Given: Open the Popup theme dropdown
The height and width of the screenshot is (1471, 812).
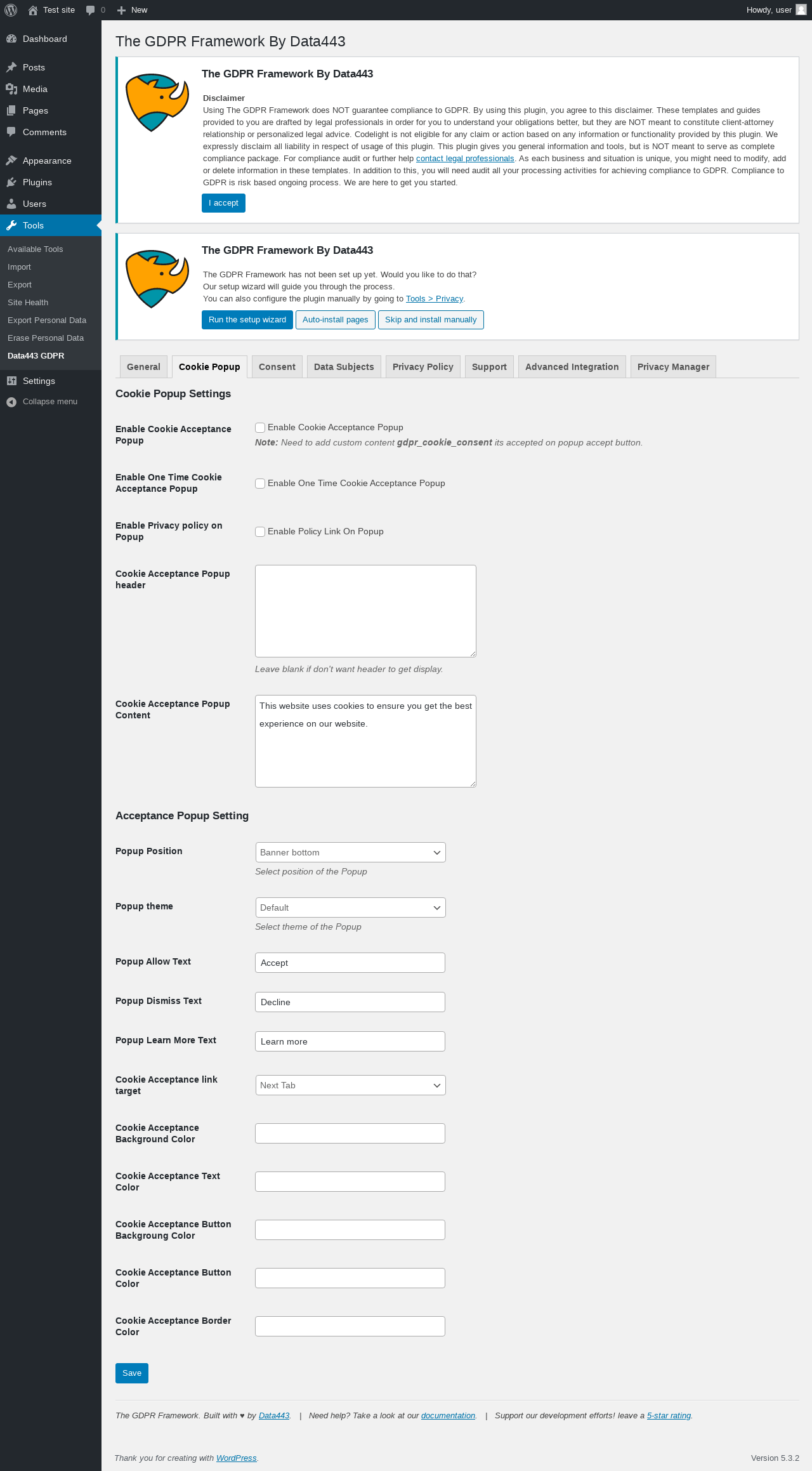Looking at the screenshot, I should pyautogui.click(x=350, y=907).
